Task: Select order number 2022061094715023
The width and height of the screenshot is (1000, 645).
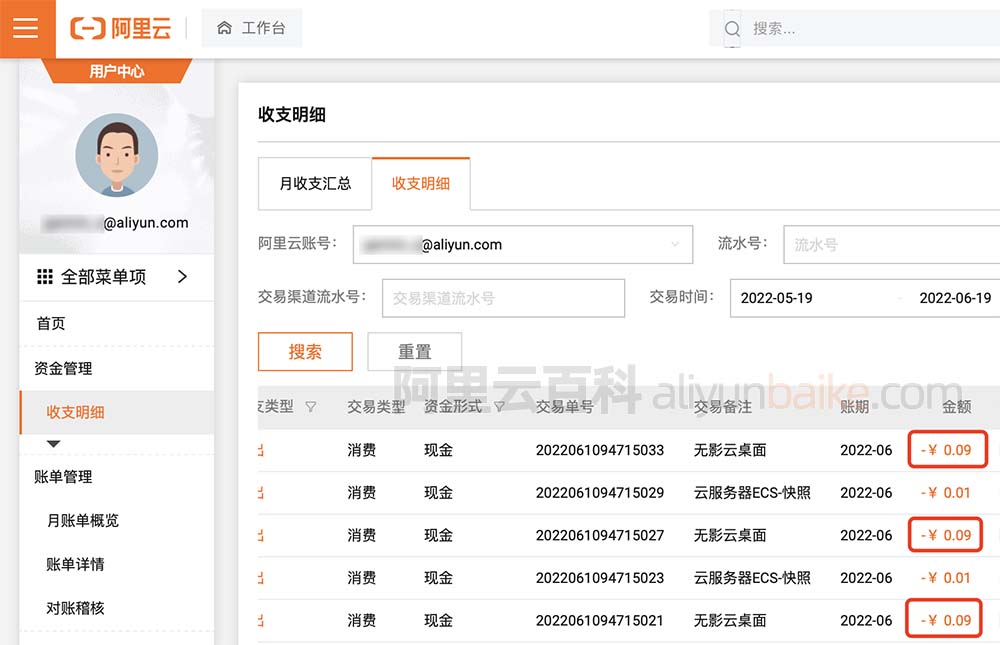Action: 599,578
